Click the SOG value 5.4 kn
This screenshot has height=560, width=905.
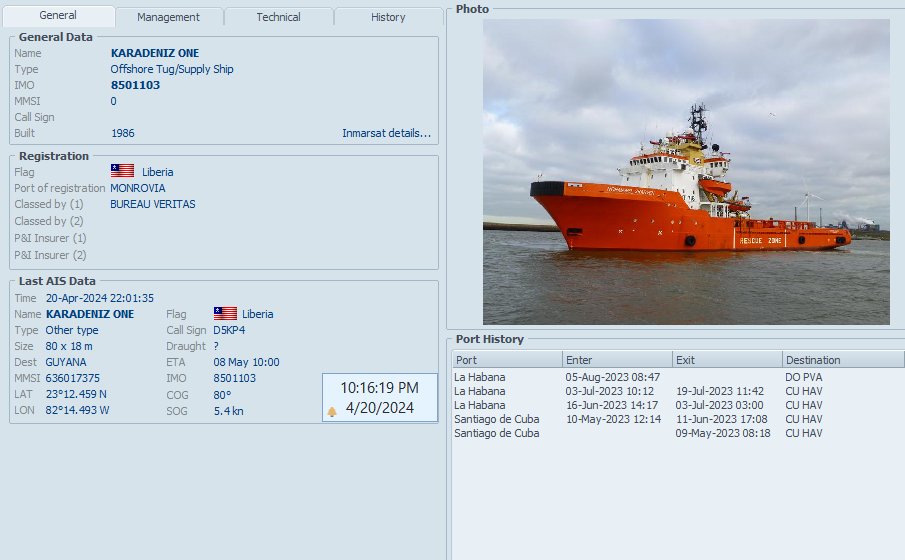coord(229,412)
